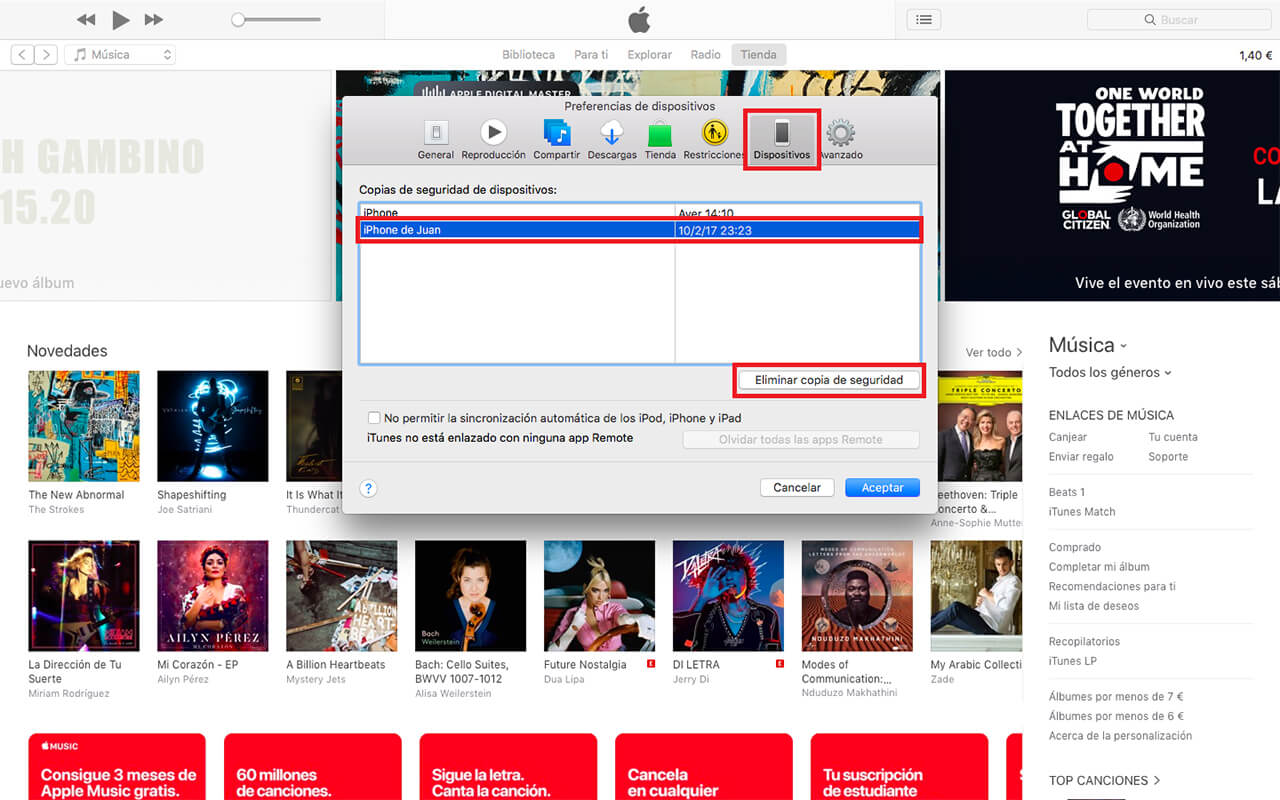Open the Comprado link
1280x800 pixels.
pyautogui.click(x=1074, y=547)
